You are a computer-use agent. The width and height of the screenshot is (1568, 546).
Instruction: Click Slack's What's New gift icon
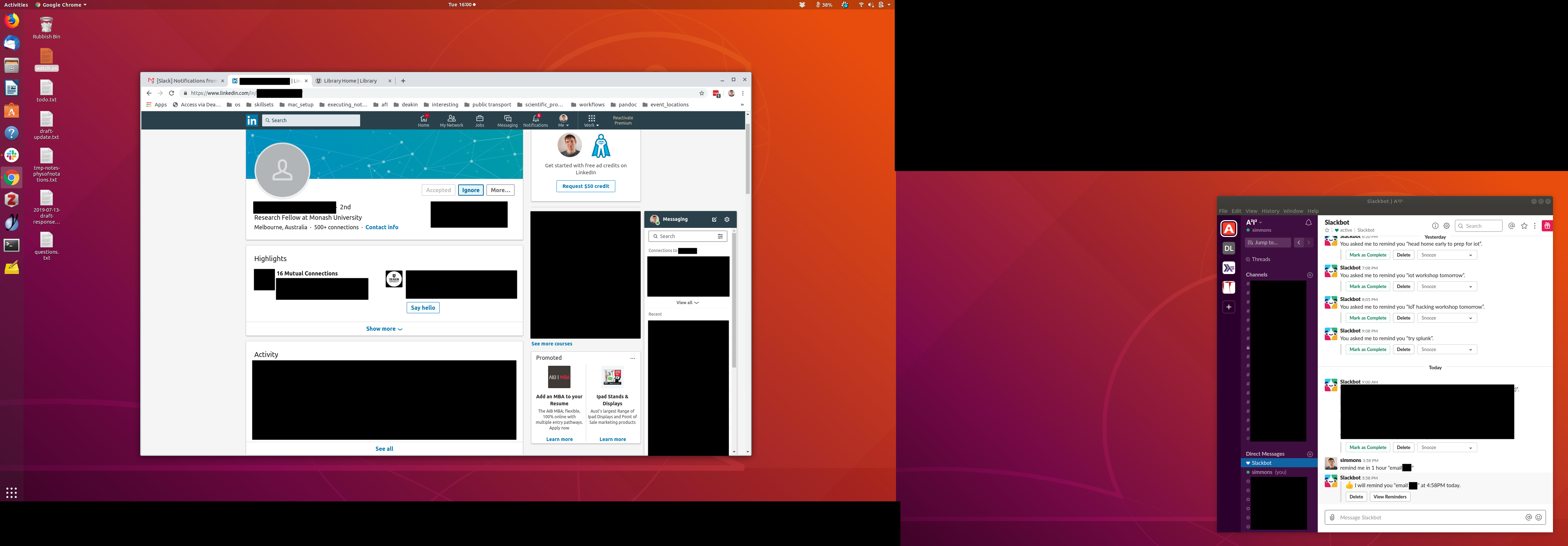pyautogui.click(x=1547, y=226)
